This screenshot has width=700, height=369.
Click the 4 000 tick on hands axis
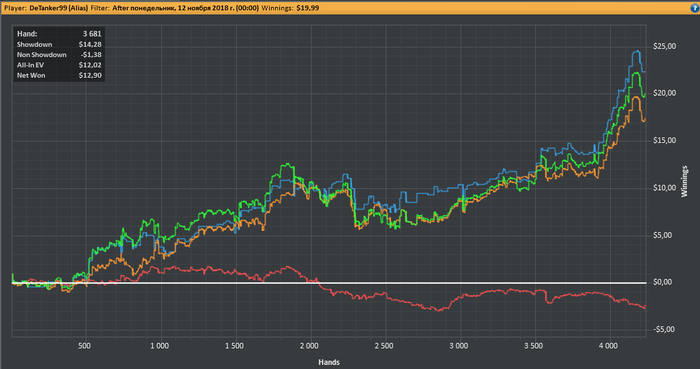608,346
